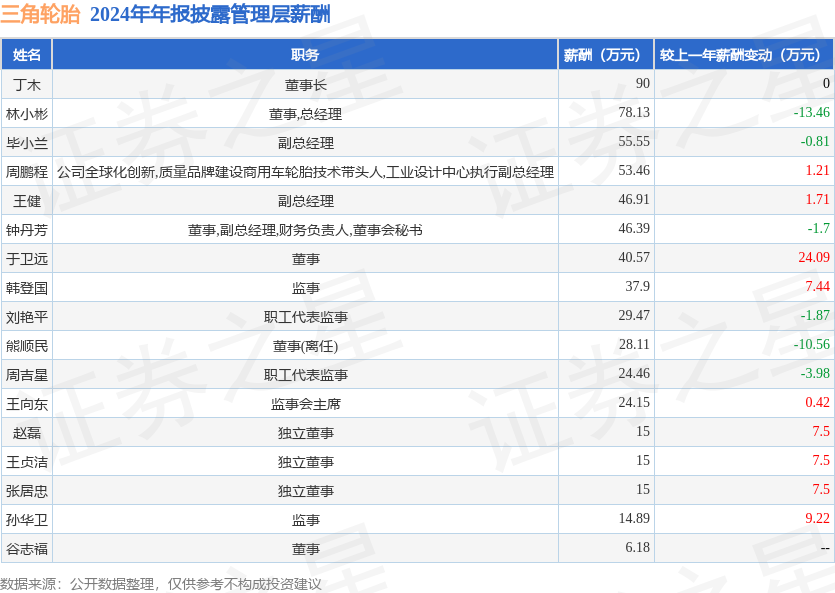Screen dimensions: 835x593
Task: Click the name 韩登国
Action: (27, 288)
